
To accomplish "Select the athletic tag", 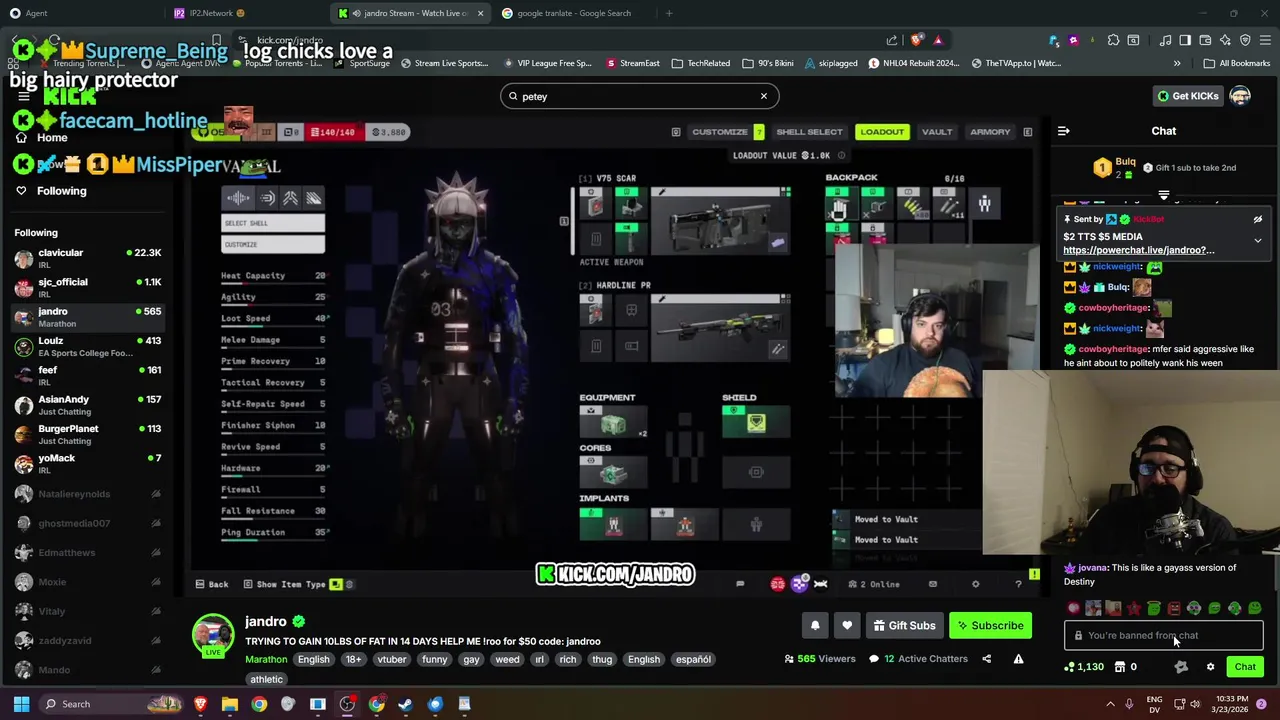I will 266,679.
